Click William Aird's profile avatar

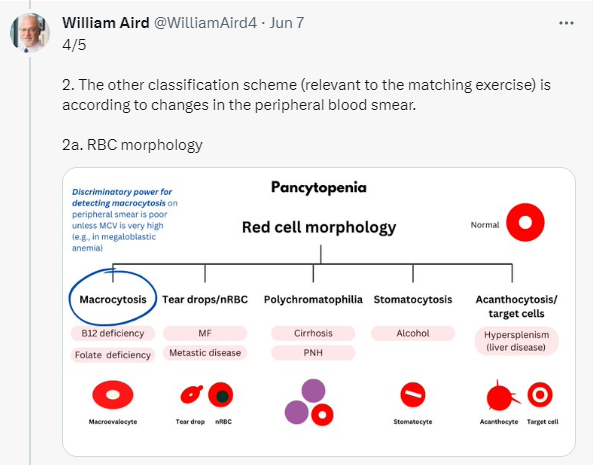[x=30, y=32]
